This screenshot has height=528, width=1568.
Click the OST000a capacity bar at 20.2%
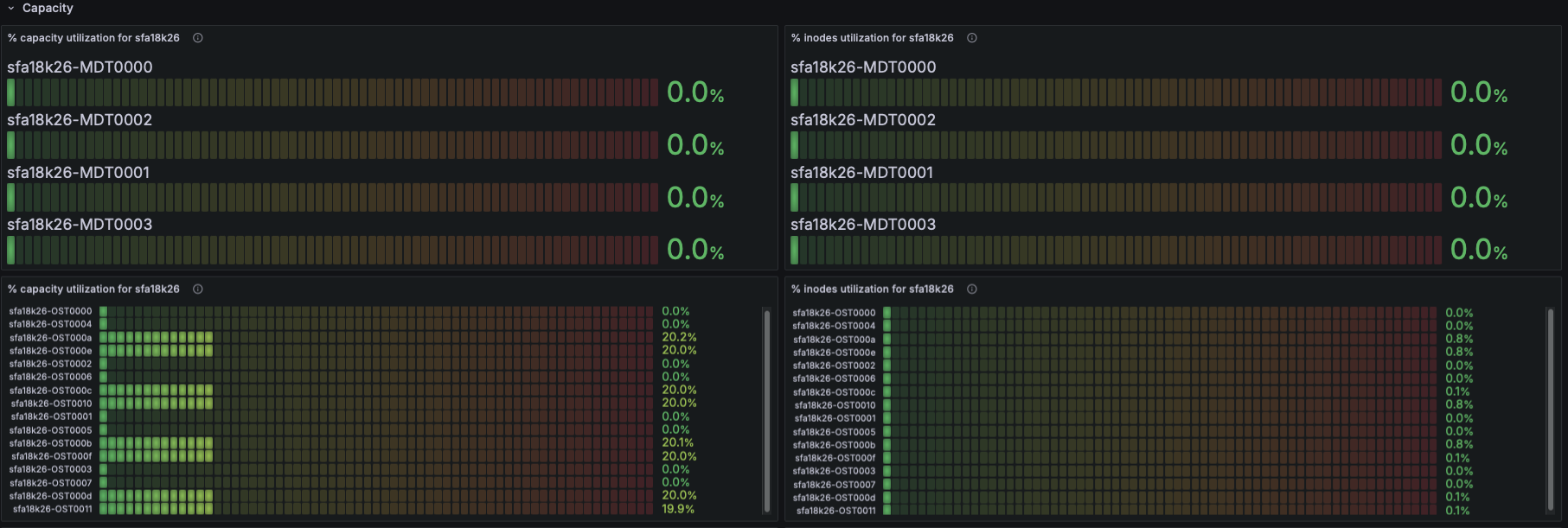[x=376, y=338]
